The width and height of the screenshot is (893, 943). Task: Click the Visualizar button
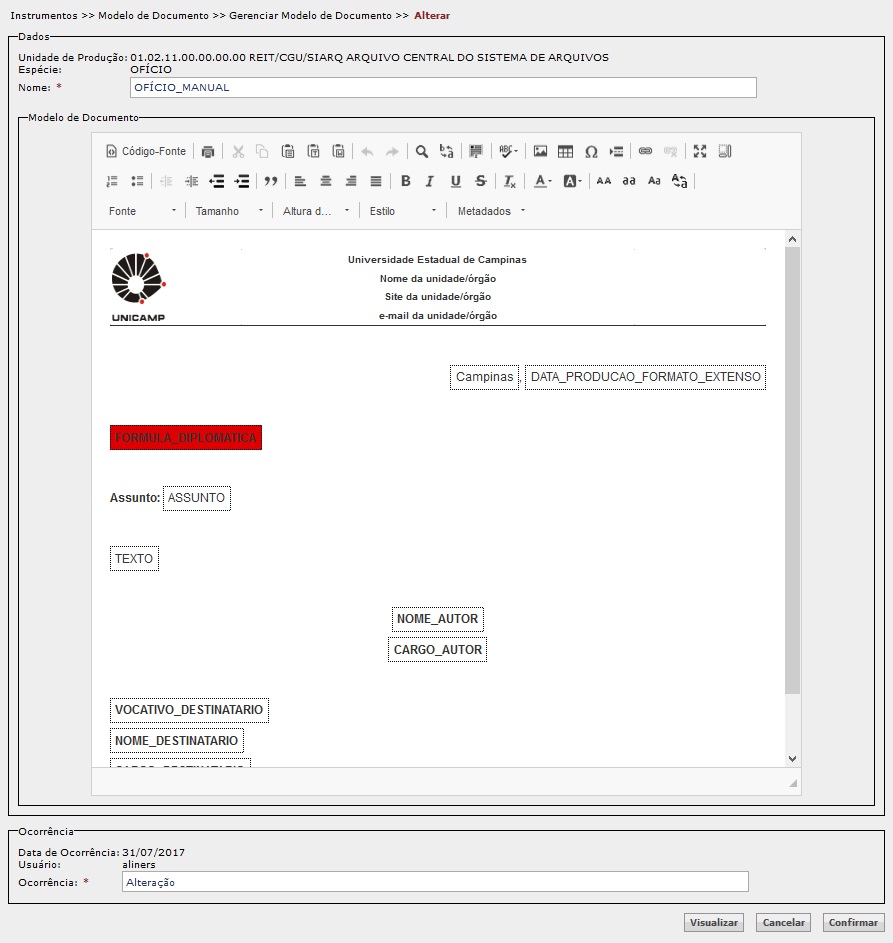coord(714,923)
